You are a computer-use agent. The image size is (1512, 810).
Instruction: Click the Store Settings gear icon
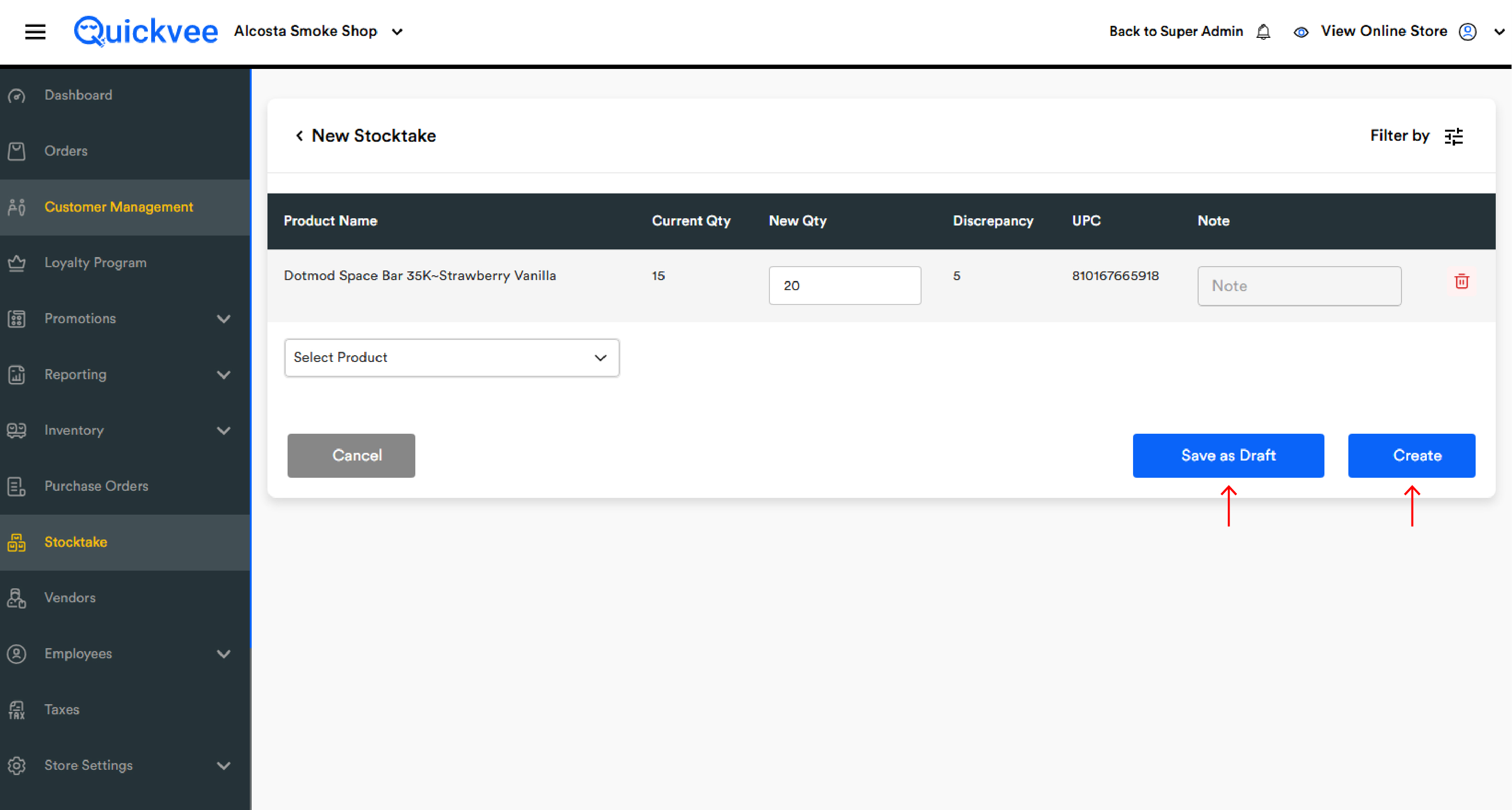[x=16, y=765]
